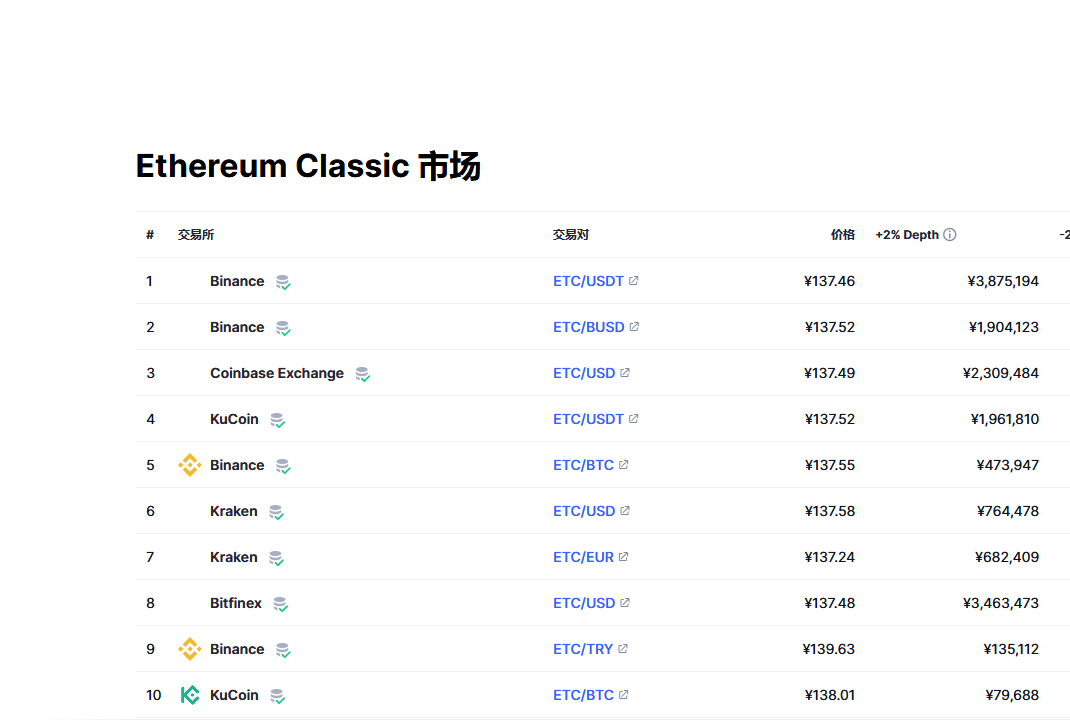Click the depth value ¥1,961,810
Screen dimensions: 1070x720
coord(1004,419)
